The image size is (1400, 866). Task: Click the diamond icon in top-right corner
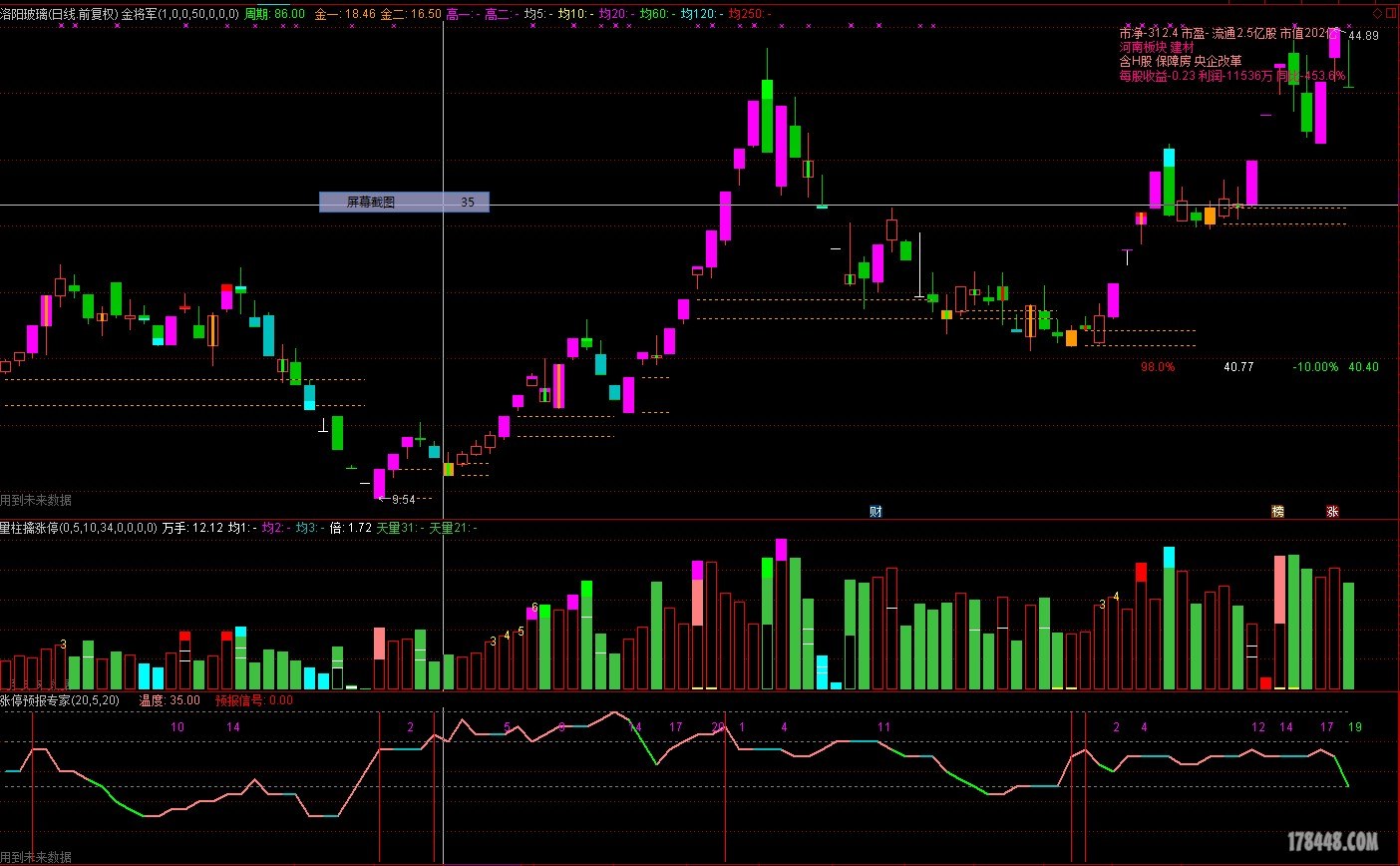coord(1378,13)
